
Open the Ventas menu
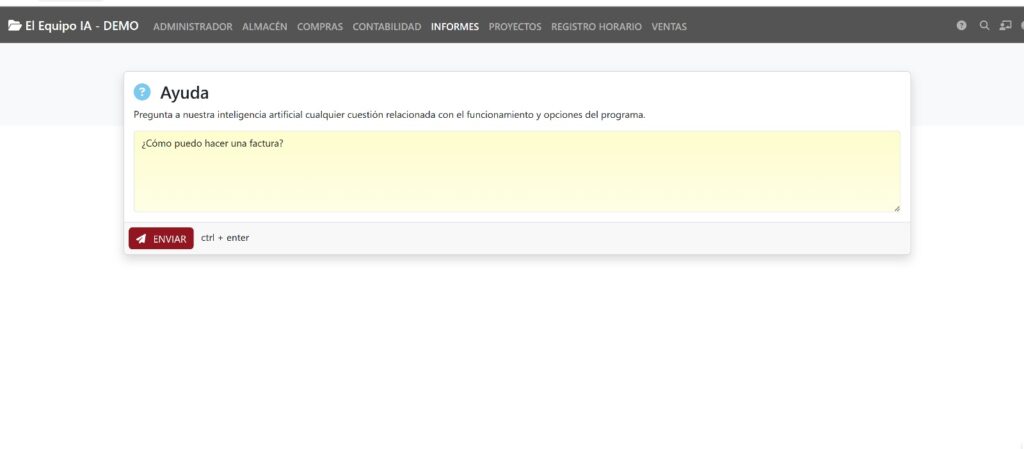click(x=669, y=27)
